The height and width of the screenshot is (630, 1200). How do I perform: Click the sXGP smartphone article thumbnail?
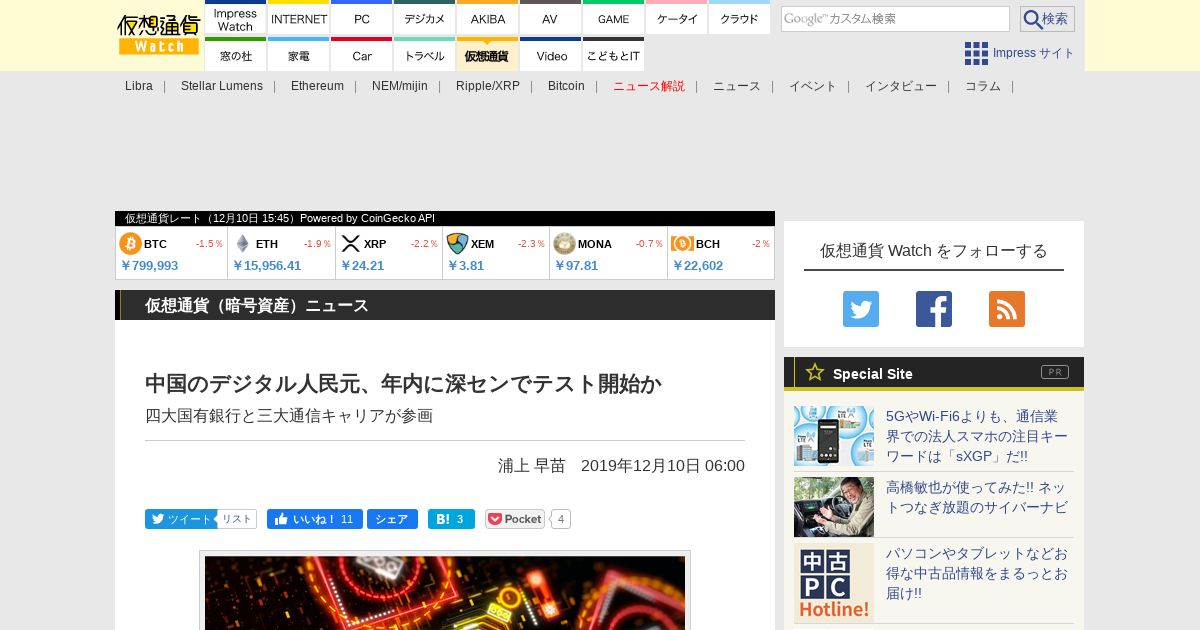pyautogui.click(x=834, y=436)
